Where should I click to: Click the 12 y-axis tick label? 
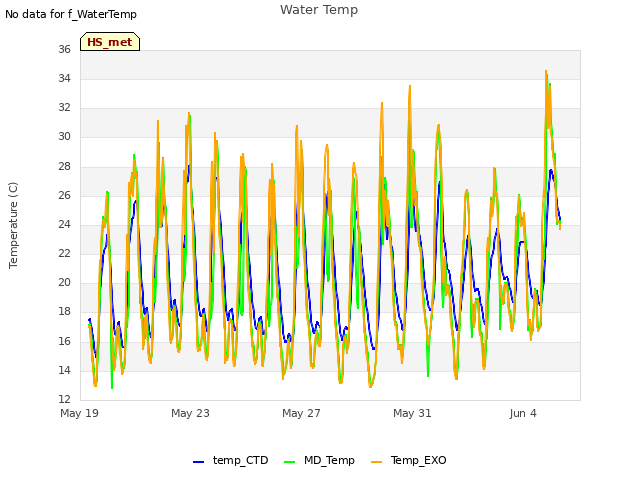coord(64,399)
